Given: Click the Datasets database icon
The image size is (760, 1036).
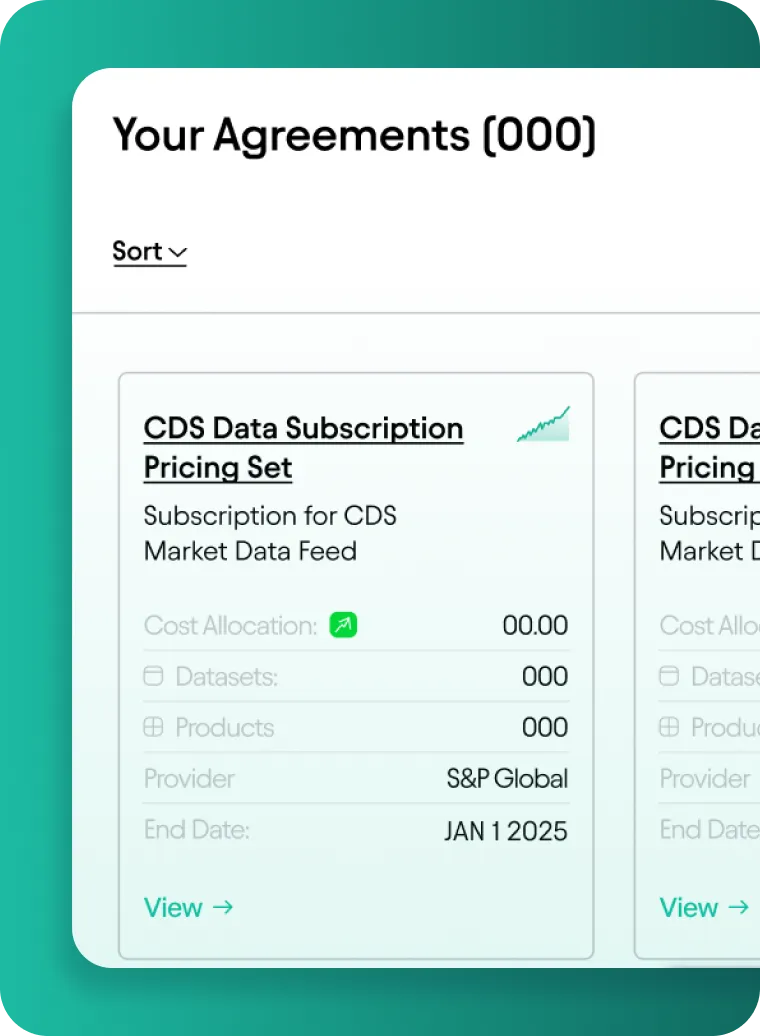Looking at the screenshot, I should 153,676.
